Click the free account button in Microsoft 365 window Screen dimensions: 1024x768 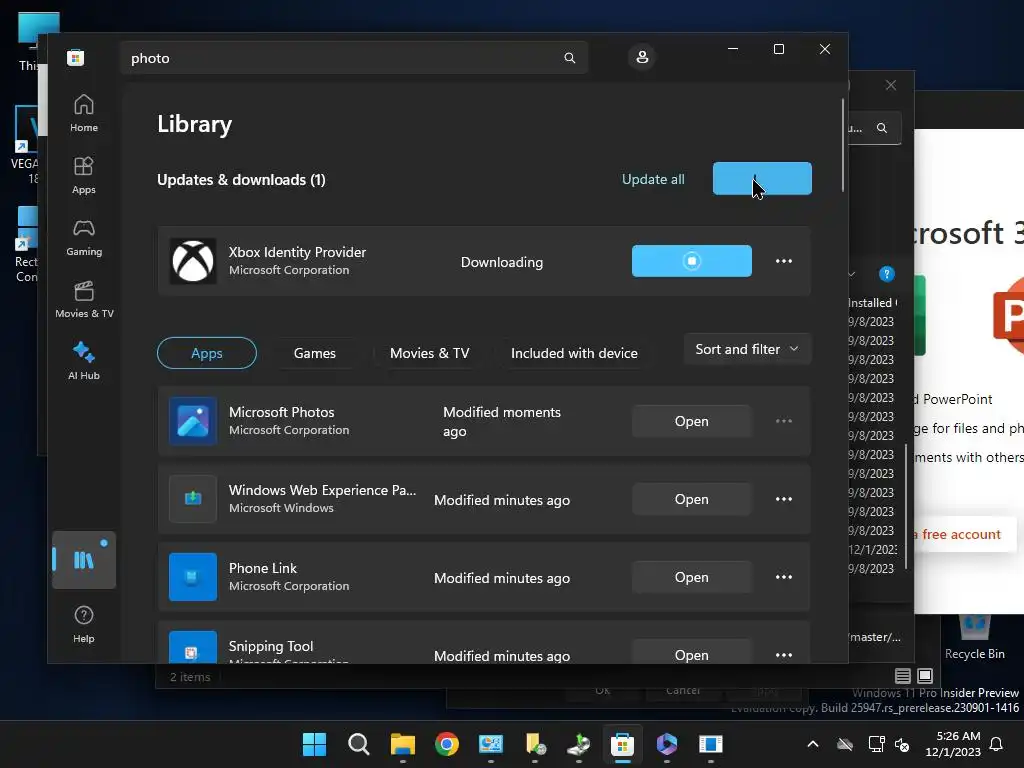point(965,534)
